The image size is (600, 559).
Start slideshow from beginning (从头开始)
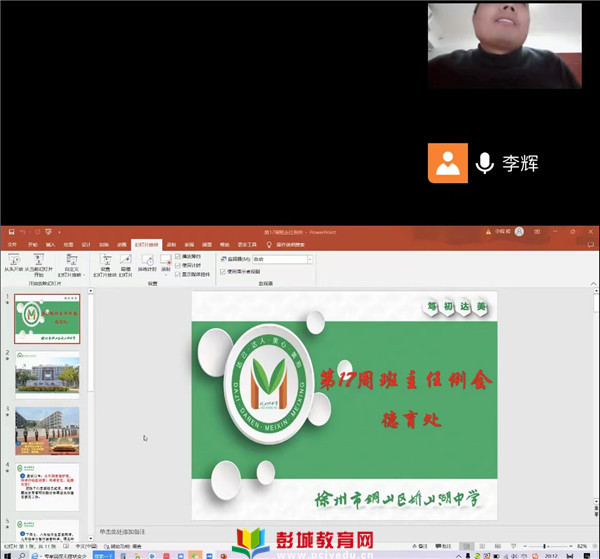[14, 263]
